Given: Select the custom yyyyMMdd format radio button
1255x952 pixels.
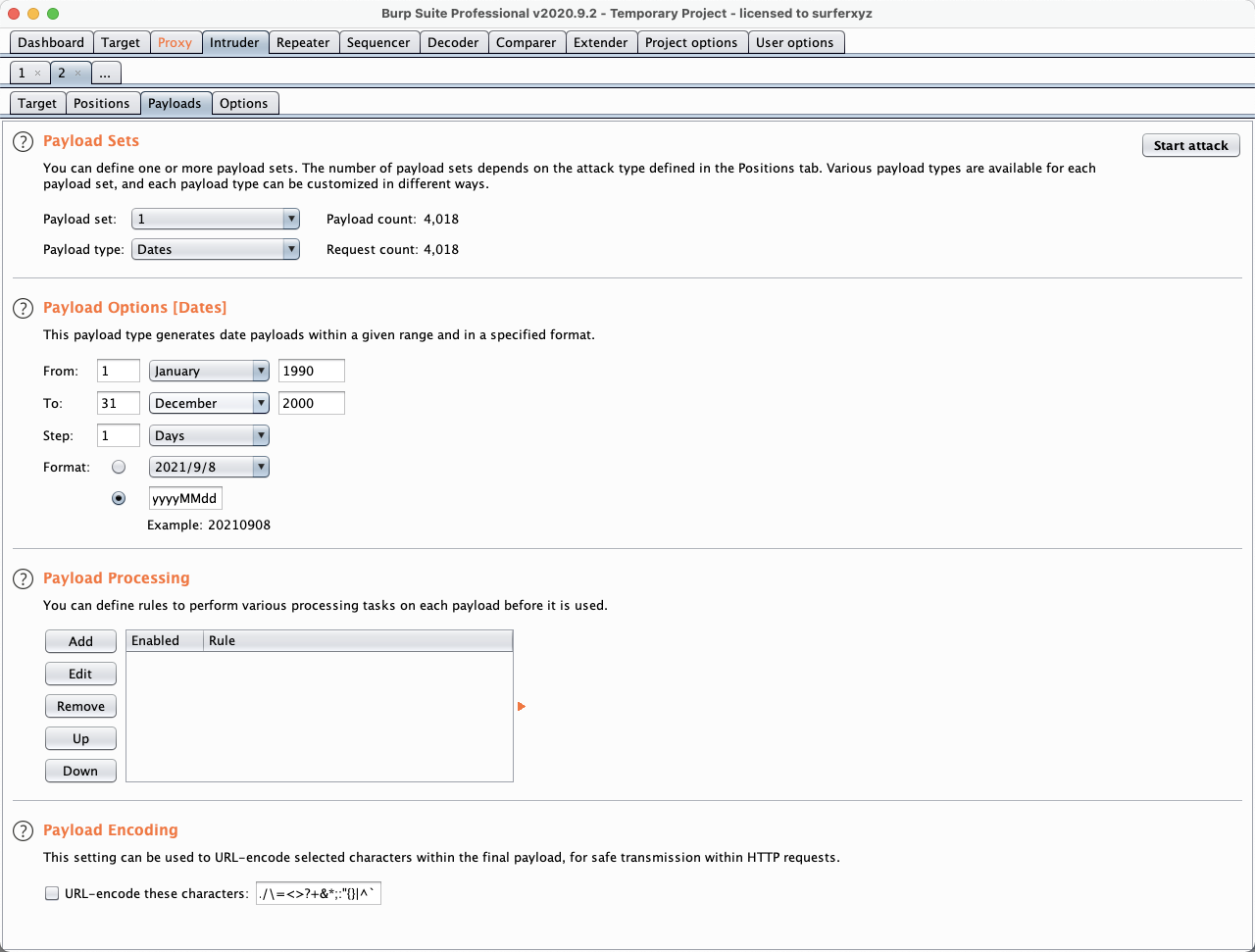Looking at the screenshot, I should (119, 498).
